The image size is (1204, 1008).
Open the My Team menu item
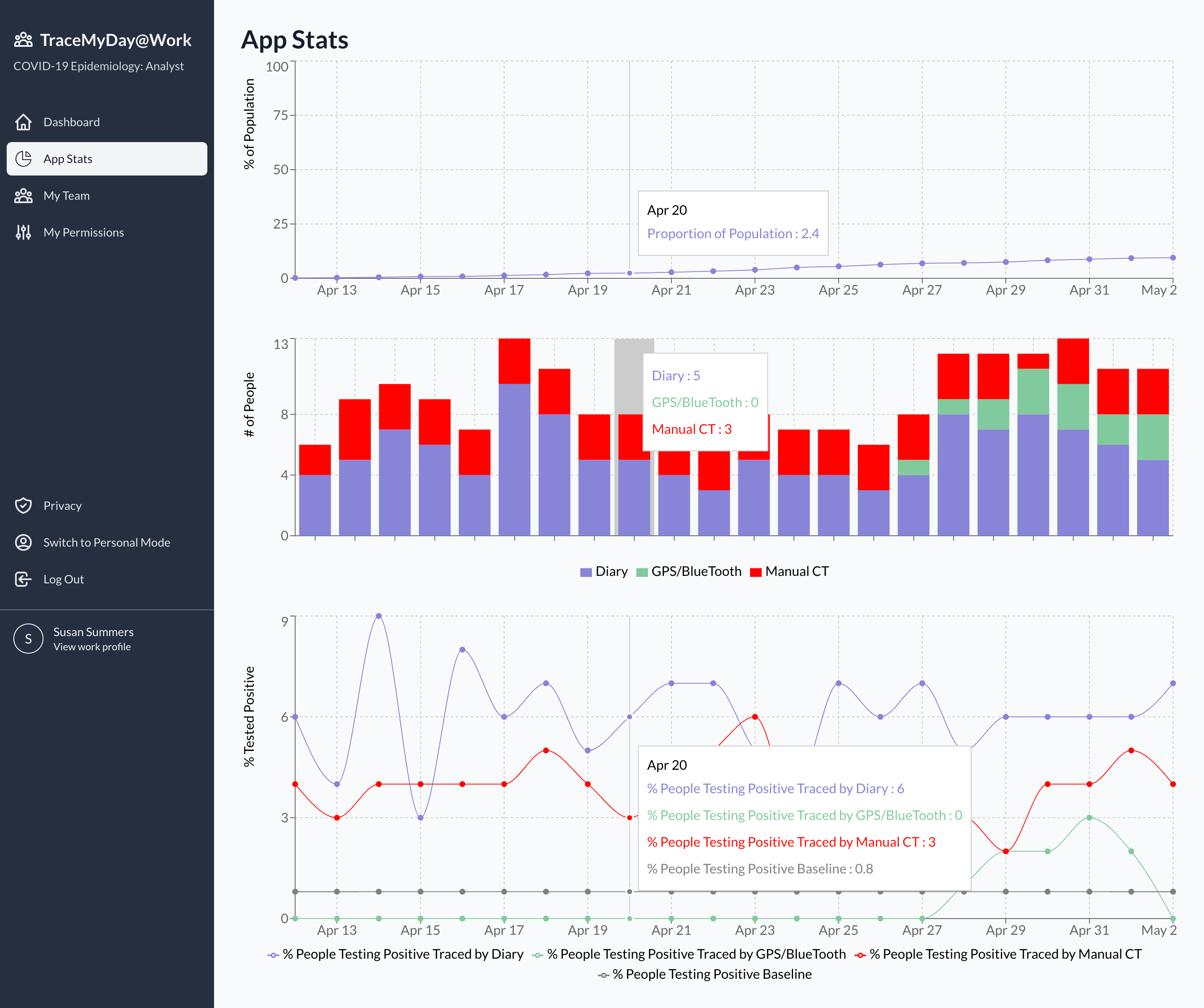pyautogui.click(x=66, y=196)
